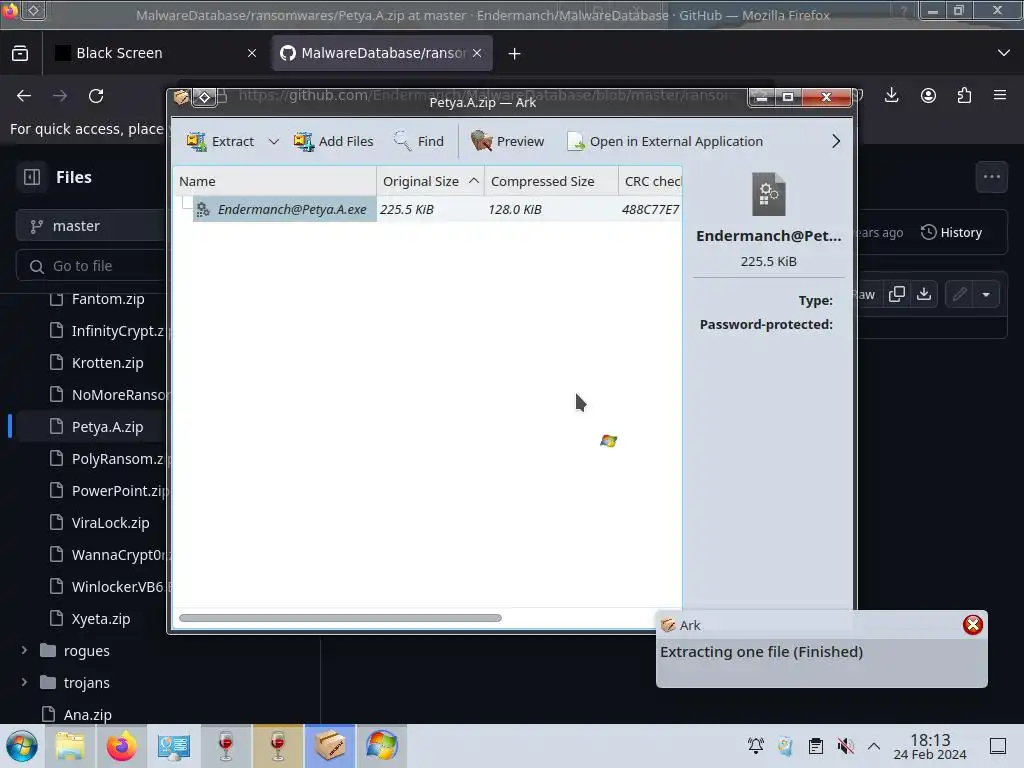Screen dimensions: 1024x768
Task: Click show desktop button in taskbar
Action: 998,746
